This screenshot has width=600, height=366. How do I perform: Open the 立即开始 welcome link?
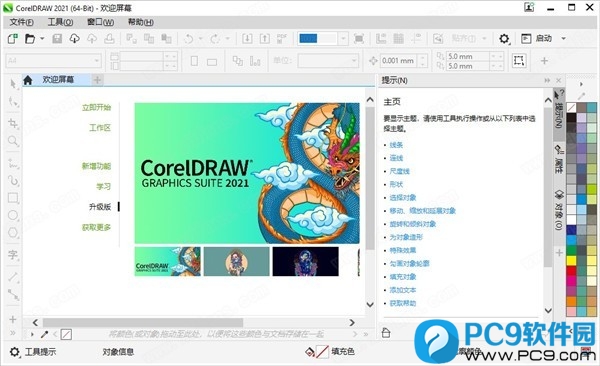[x=96, y=107]
